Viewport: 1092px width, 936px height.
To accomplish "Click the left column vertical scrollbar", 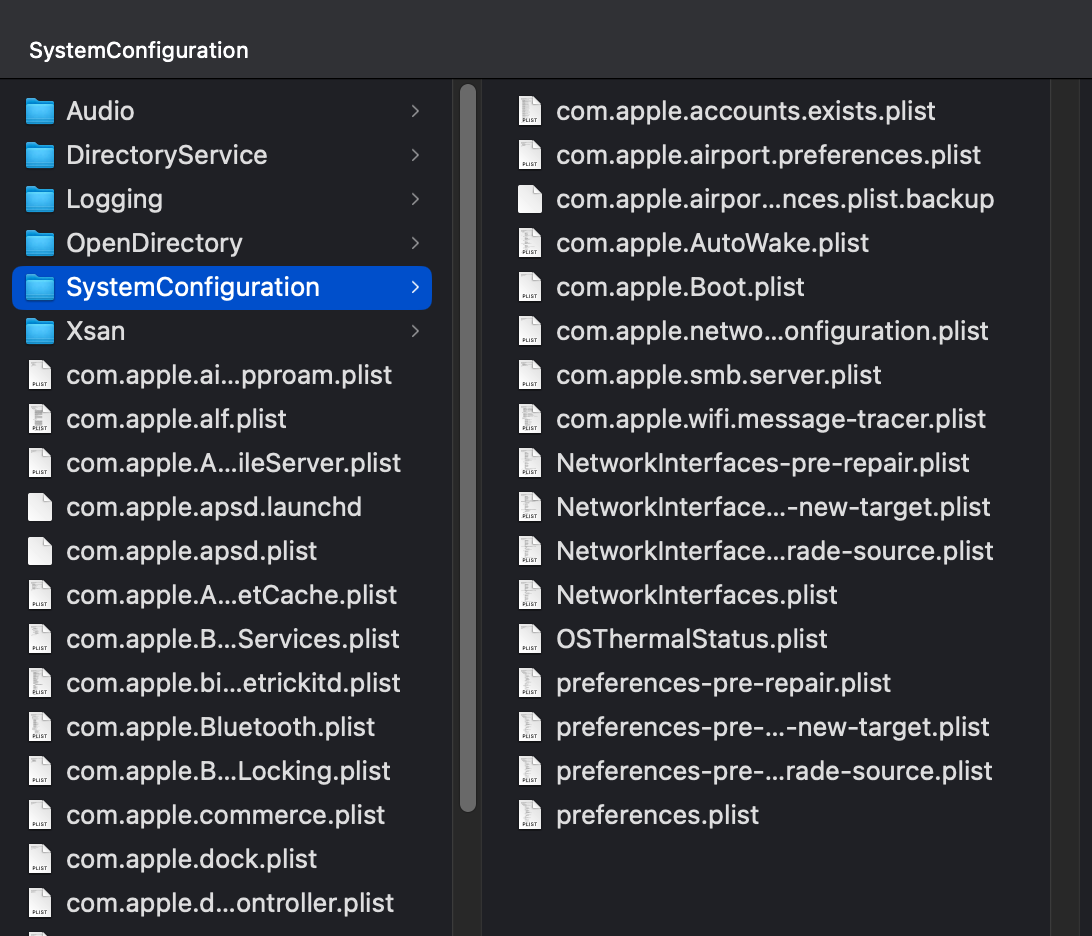I will tap(467, 450).
